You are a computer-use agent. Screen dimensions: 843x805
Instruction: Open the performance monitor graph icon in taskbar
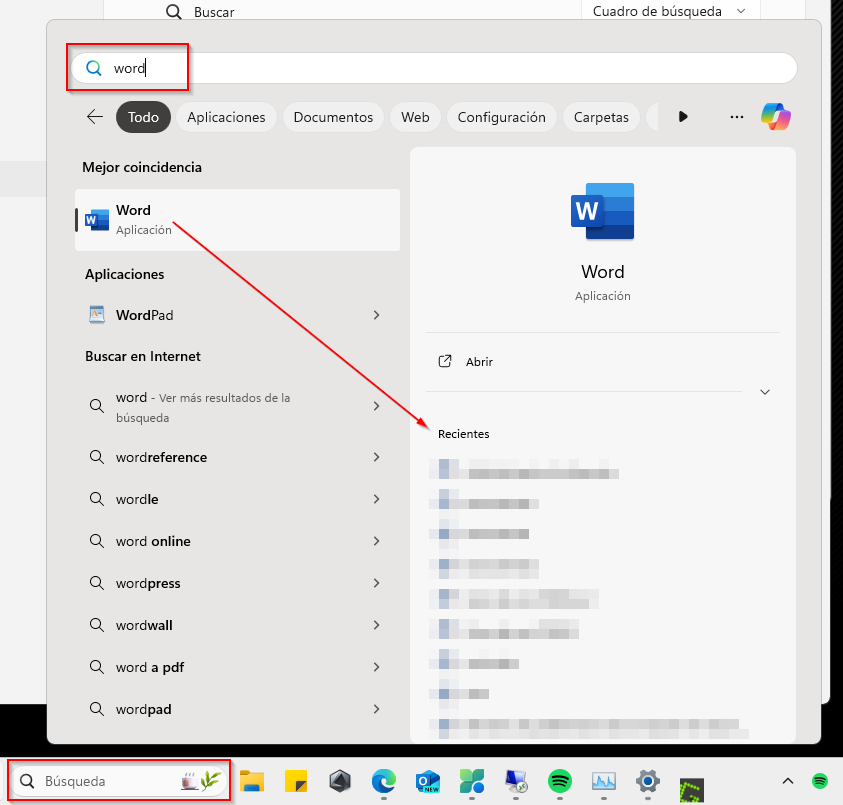604,781
